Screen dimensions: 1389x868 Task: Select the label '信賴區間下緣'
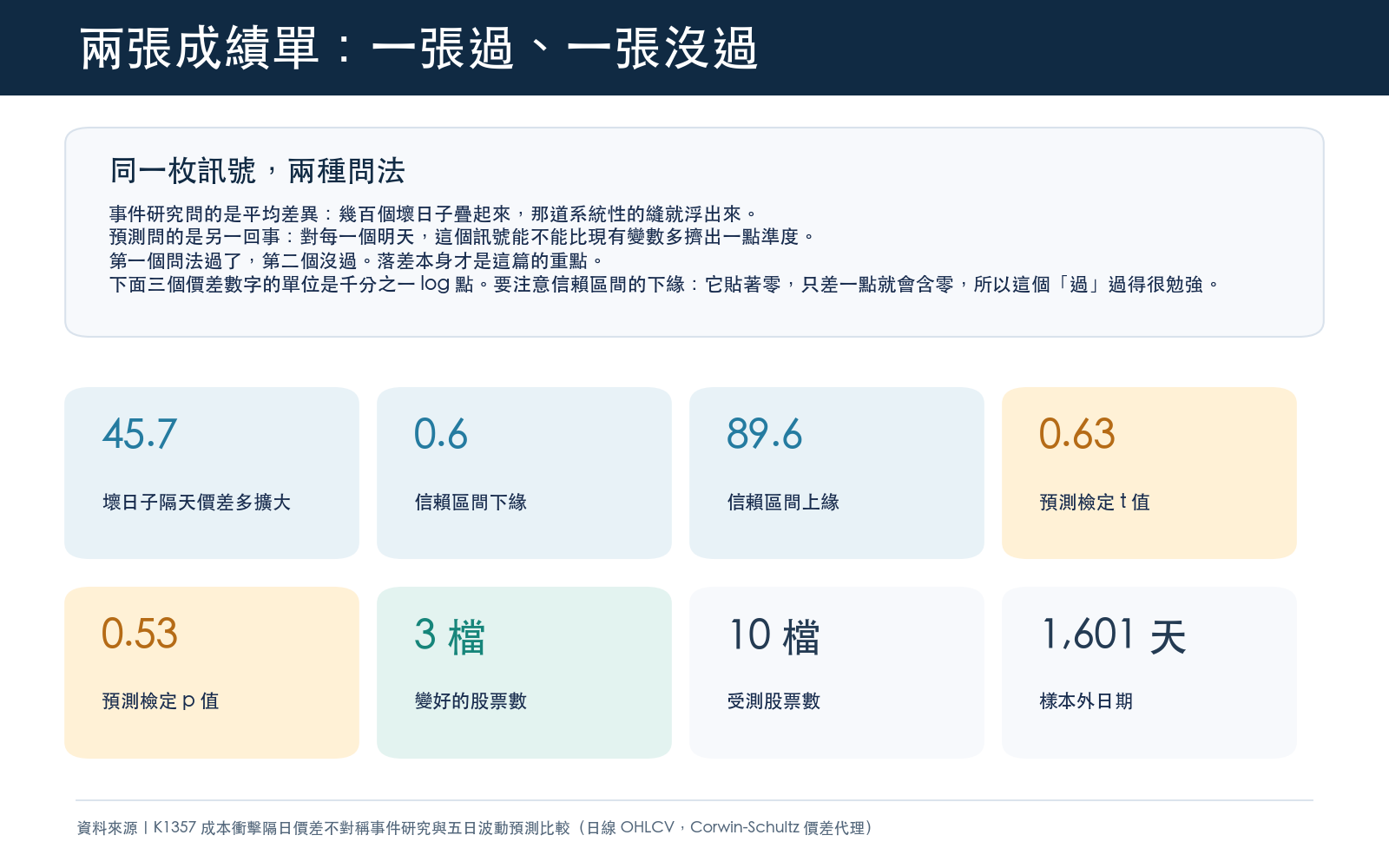[x=471, y=502]
